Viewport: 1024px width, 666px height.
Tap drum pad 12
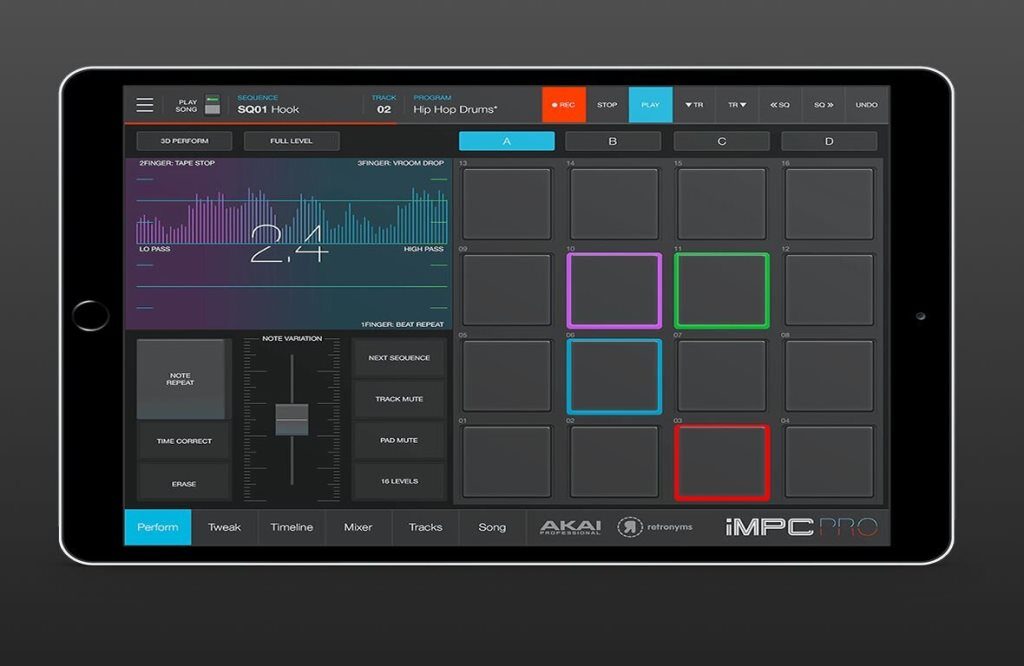pos(829,291)
